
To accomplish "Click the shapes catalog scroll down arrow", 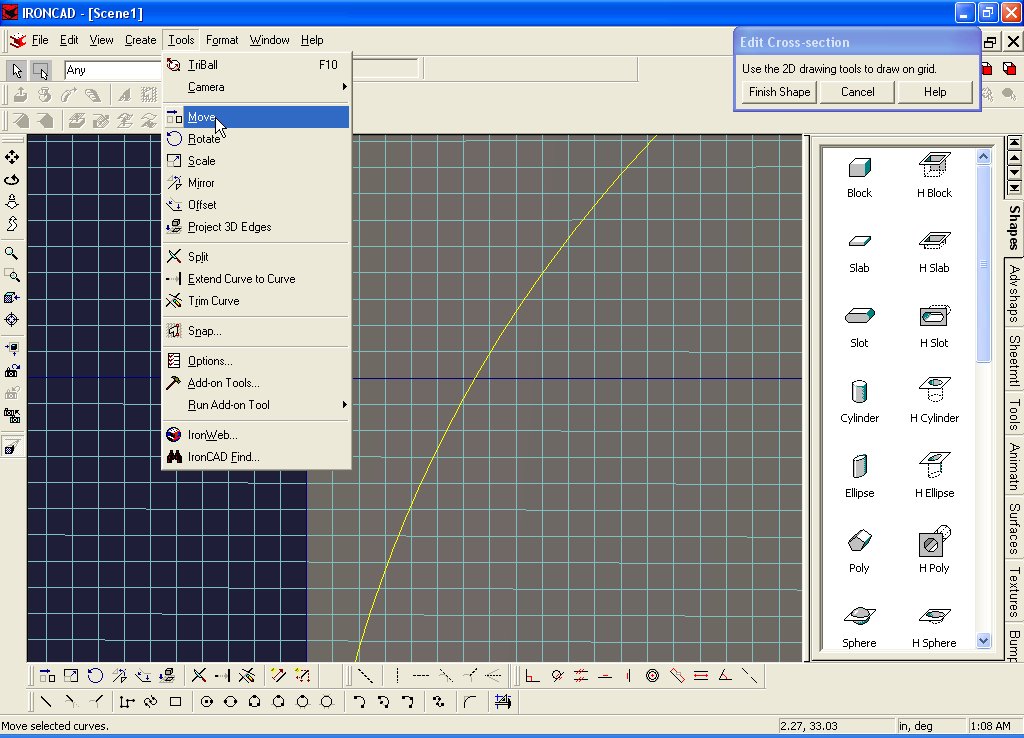I will coord(984,641).
